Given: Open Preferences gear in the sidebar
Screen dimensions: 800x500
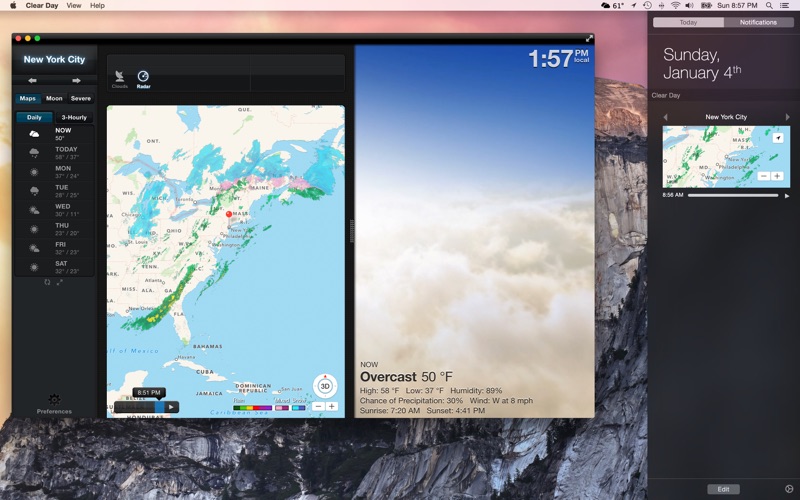Looking at the screenshot, I should [54, 403].
